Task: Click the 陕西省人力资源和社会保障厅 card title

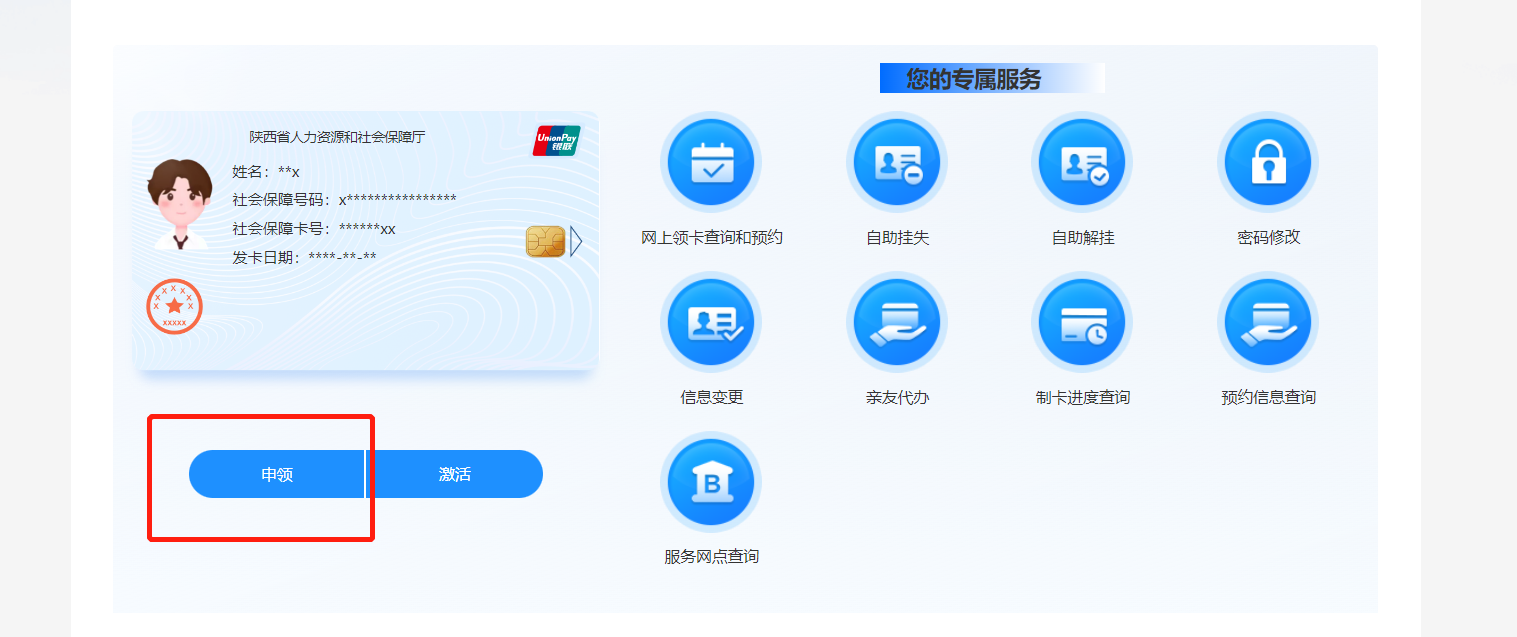Action: coord(337,137)
